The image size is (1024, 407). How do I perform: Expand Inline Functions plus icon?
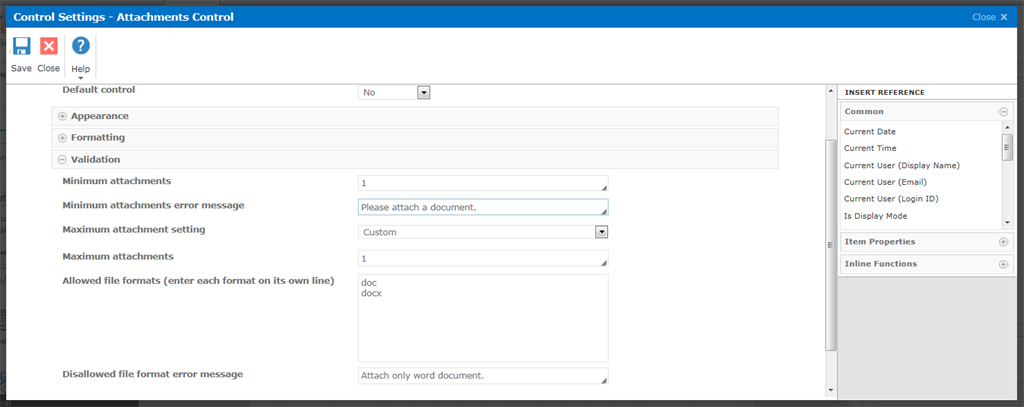click(1003, 264)
